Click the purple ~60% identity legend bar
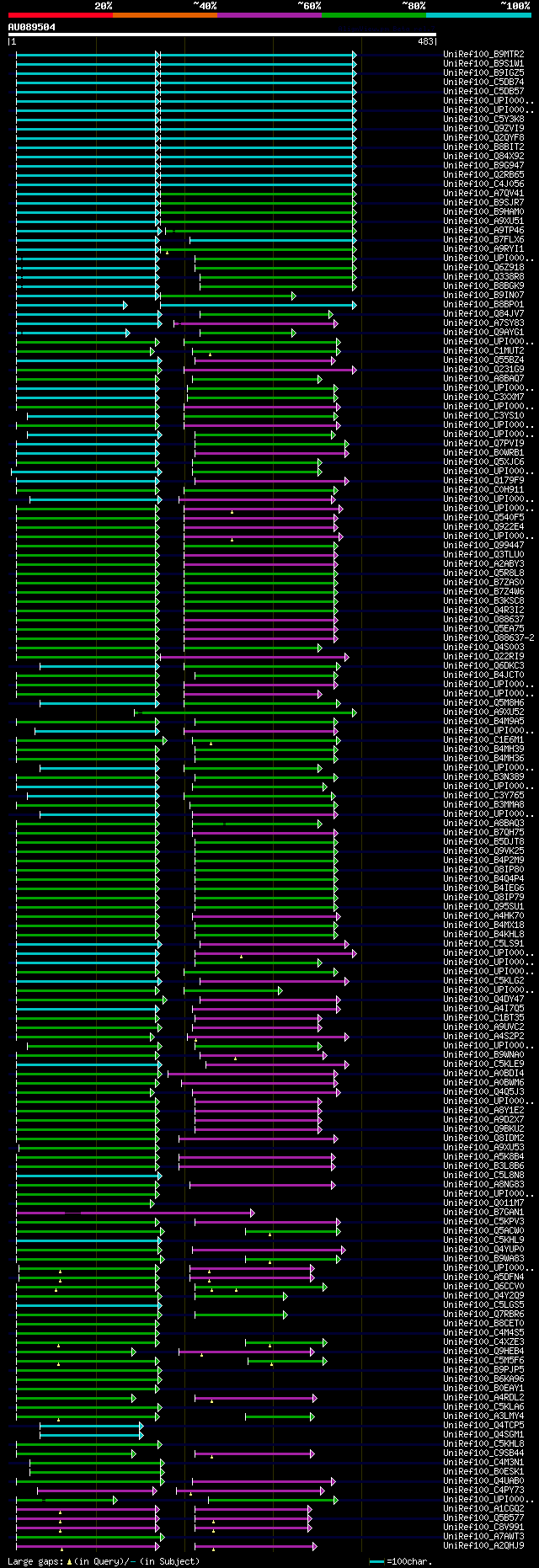The width and height of the screenshot is (539, 1568). point(269,14)
